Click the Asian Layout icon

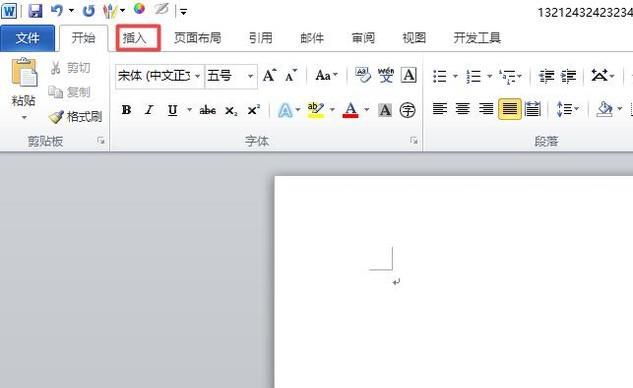[599, 76]
